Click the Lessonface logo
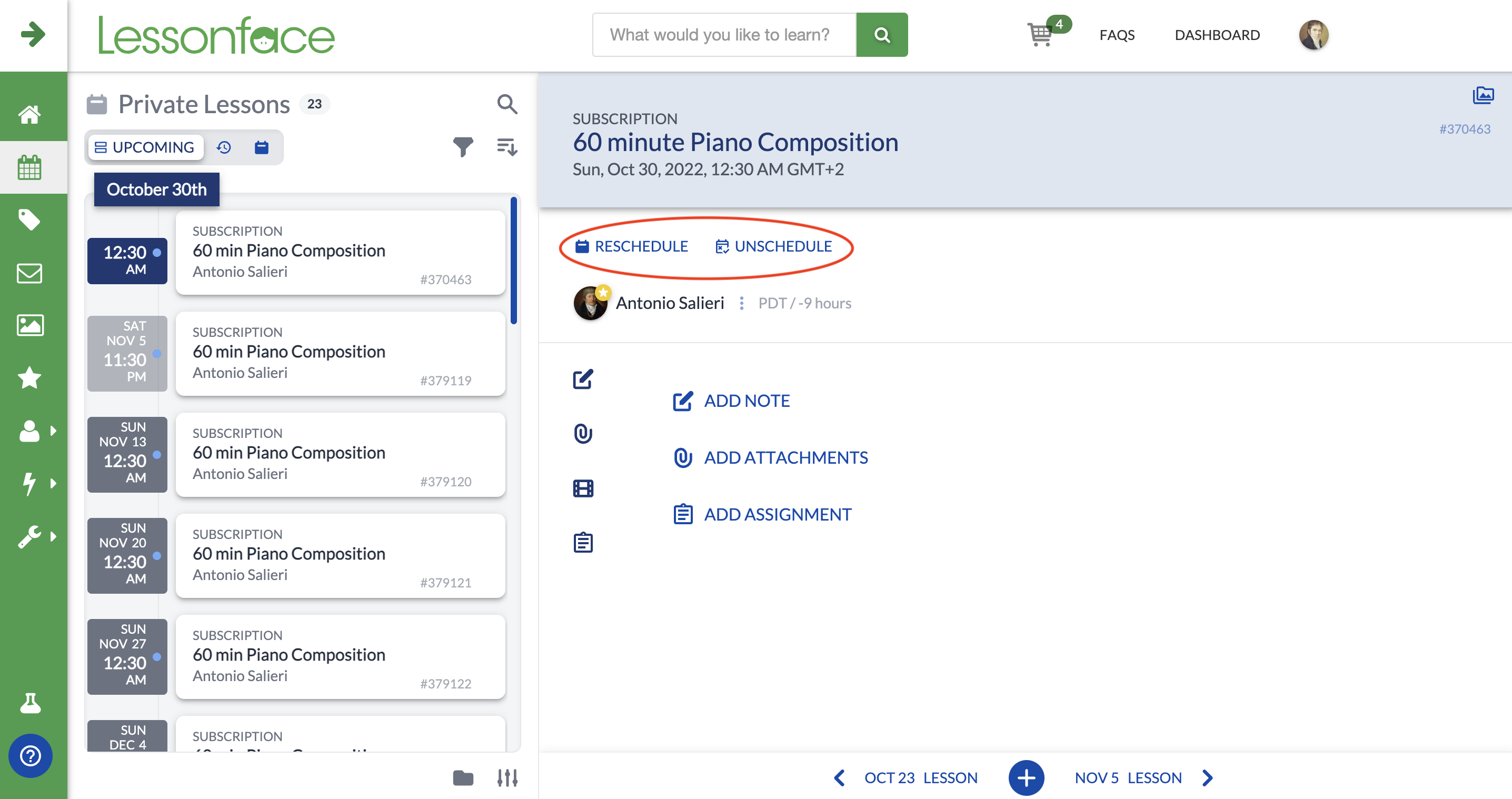Viewport: 1512px width, 799px height. click(x=216, y=35)
